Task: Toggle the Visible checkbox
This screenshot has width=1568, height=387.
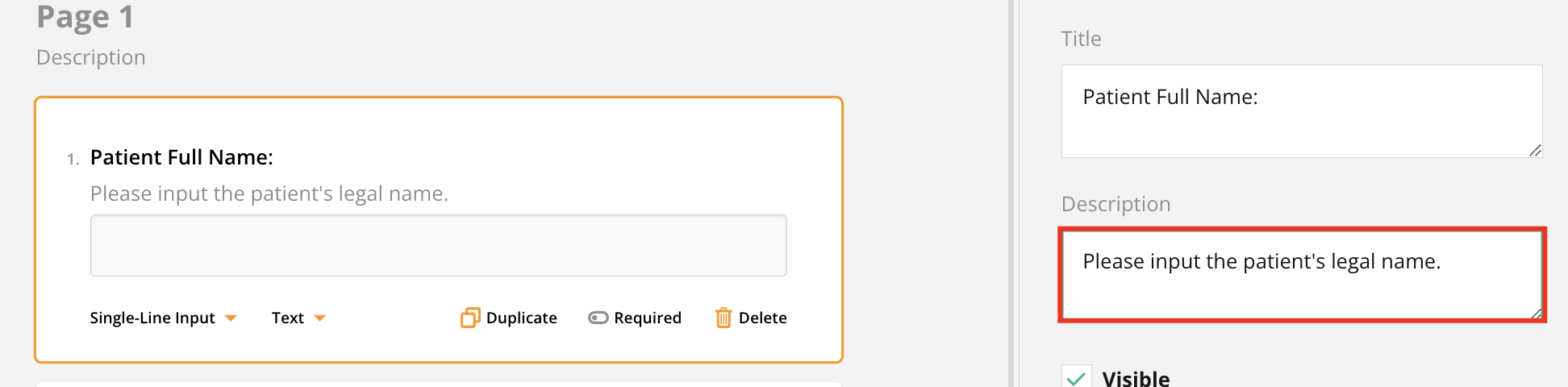Action: click(1076, 378)
